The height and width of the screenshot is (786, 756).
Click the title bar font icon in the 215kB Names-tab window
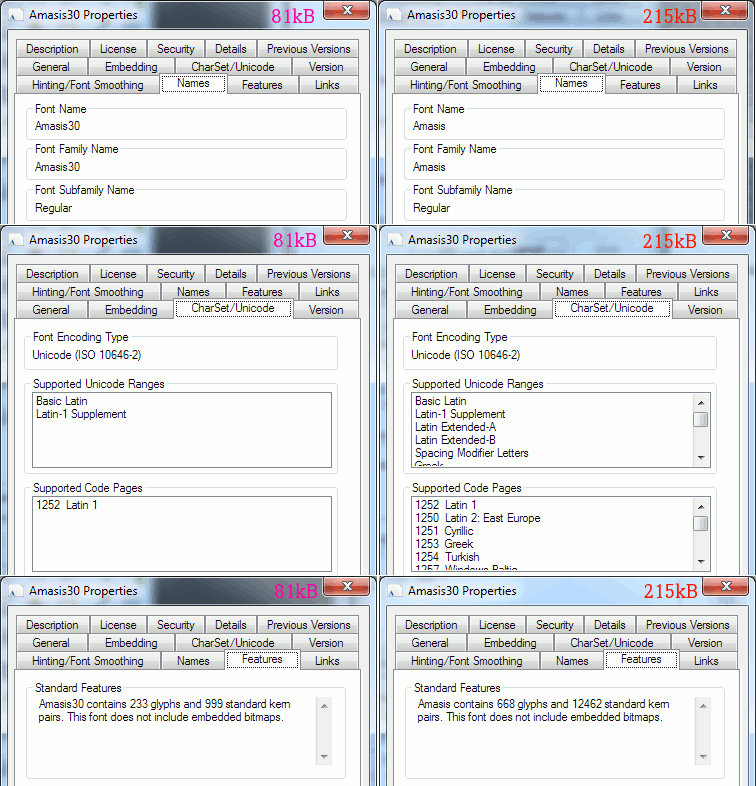tap(394, 16)
